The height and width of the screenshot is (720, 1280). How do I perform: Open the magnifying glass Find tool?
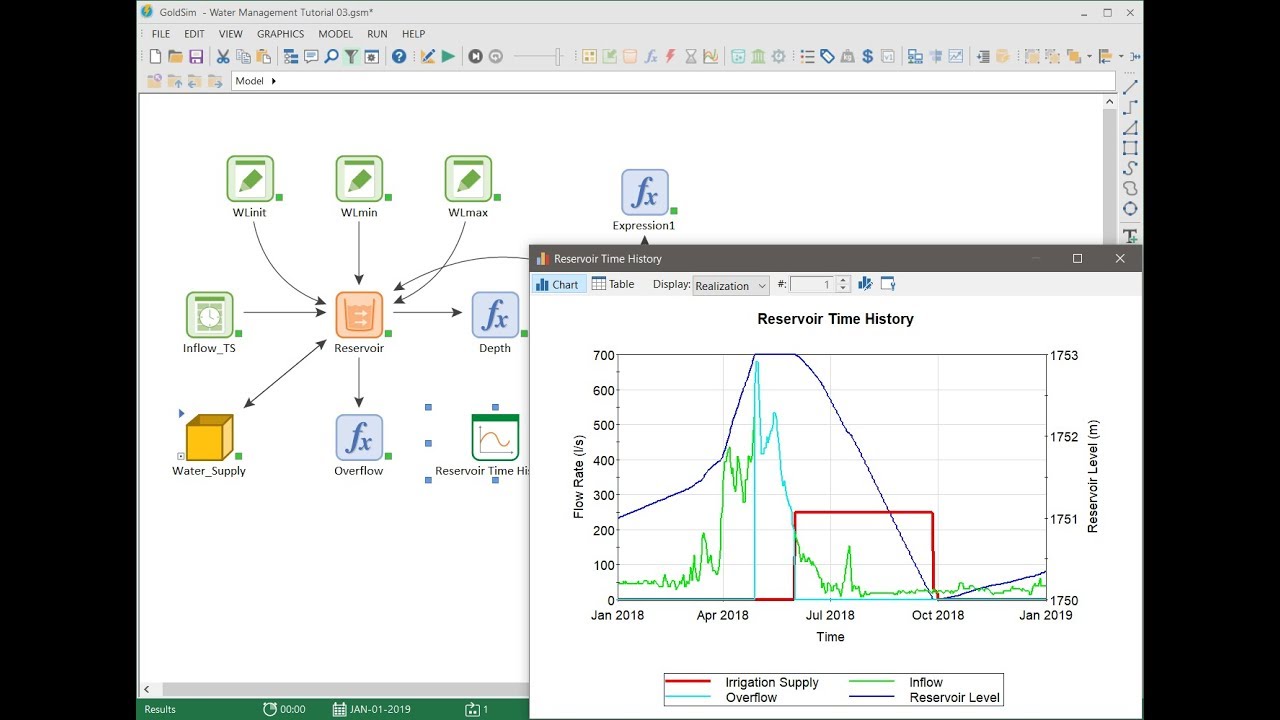coord(332,57)
